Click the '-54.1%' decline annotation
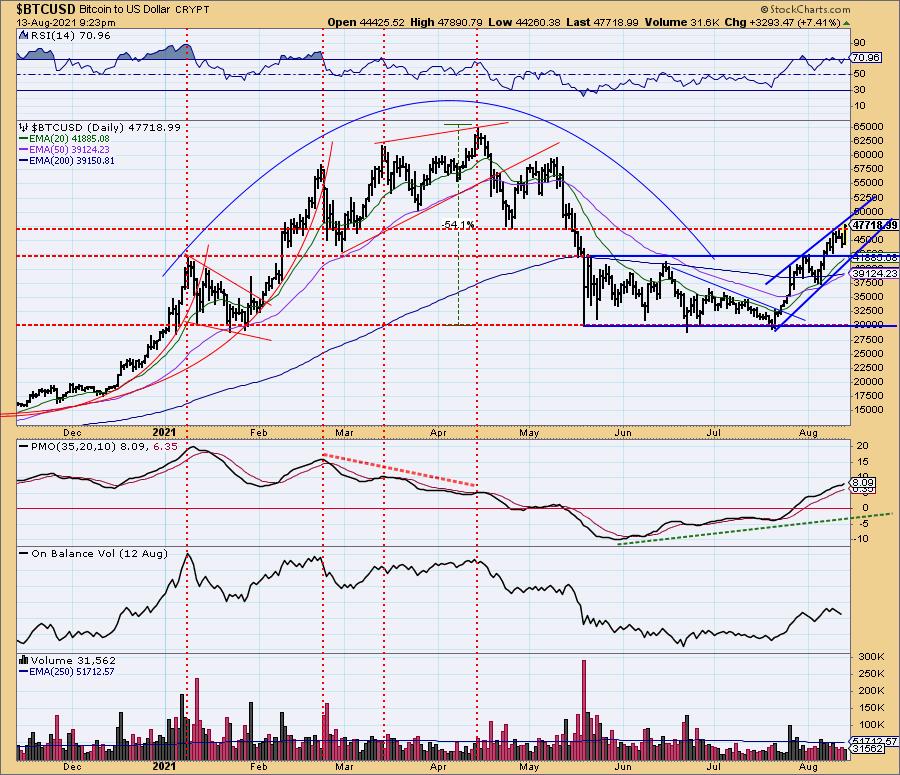 tap(458, 224)
